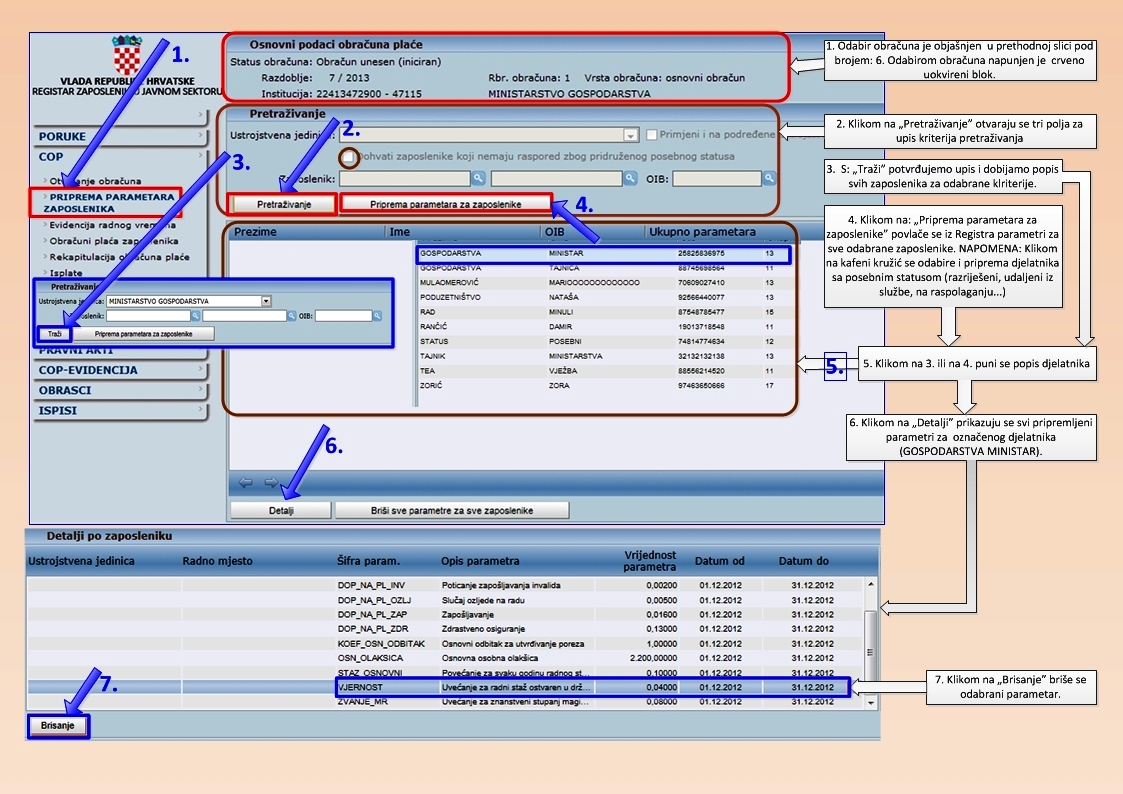The height and width of the screenshot is (794, 1123).
Task: Select the employee row 'PODUZETNIŠTVO NATAŠA'
Action: (603, 297)
